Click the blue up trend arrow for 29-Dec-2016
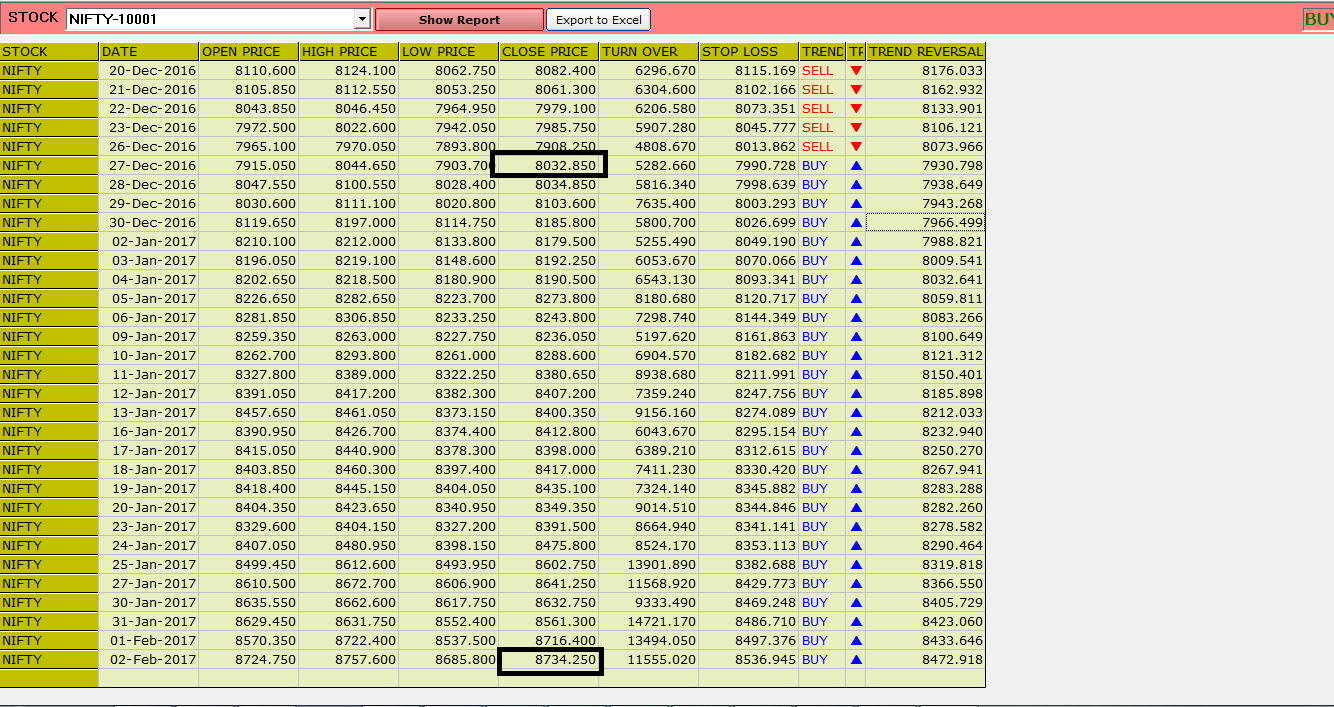Image resolution: width=1334 pixels, height=707 pixels. point(856,204)
